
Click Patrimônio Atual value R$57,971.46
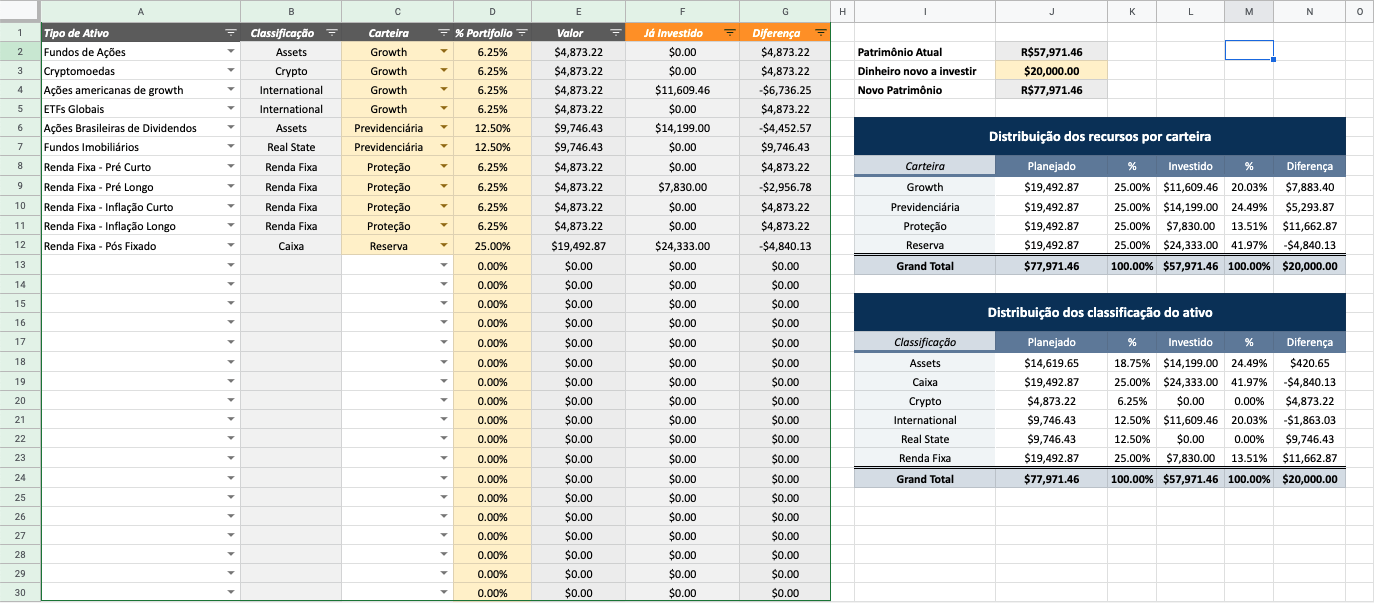click(1052, 52)
